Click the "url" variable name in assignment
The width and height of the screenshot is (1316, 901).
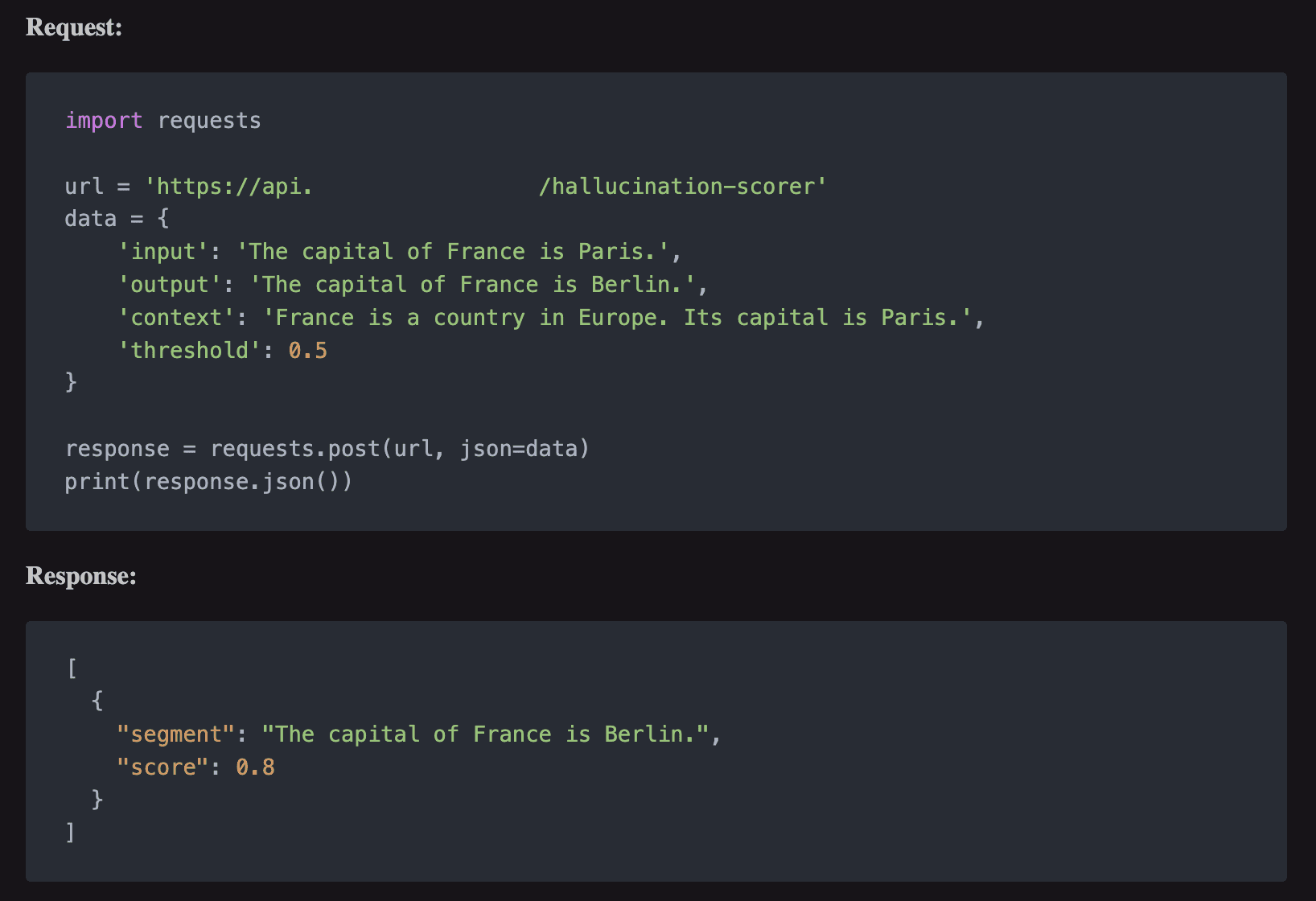[84, 187]
